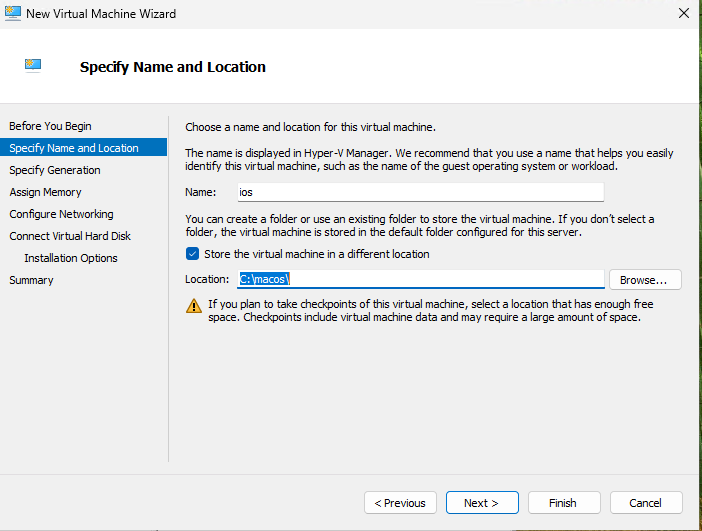This screenshot has width=702, height=531.
Task: View the Summary page
Action: (x=31, y=280)
